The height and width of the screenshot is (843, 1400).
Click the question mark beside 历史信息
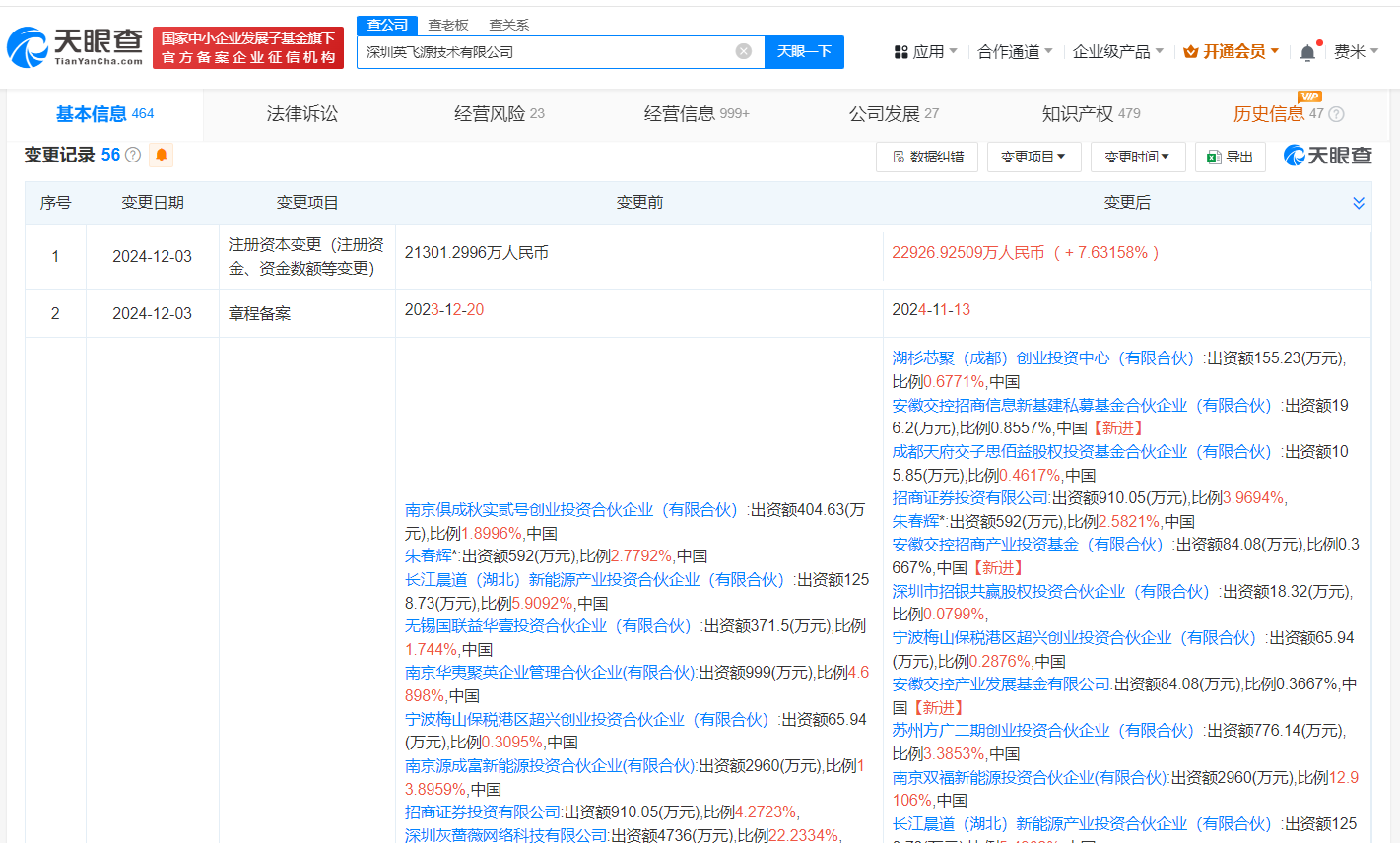[1336, 114]
